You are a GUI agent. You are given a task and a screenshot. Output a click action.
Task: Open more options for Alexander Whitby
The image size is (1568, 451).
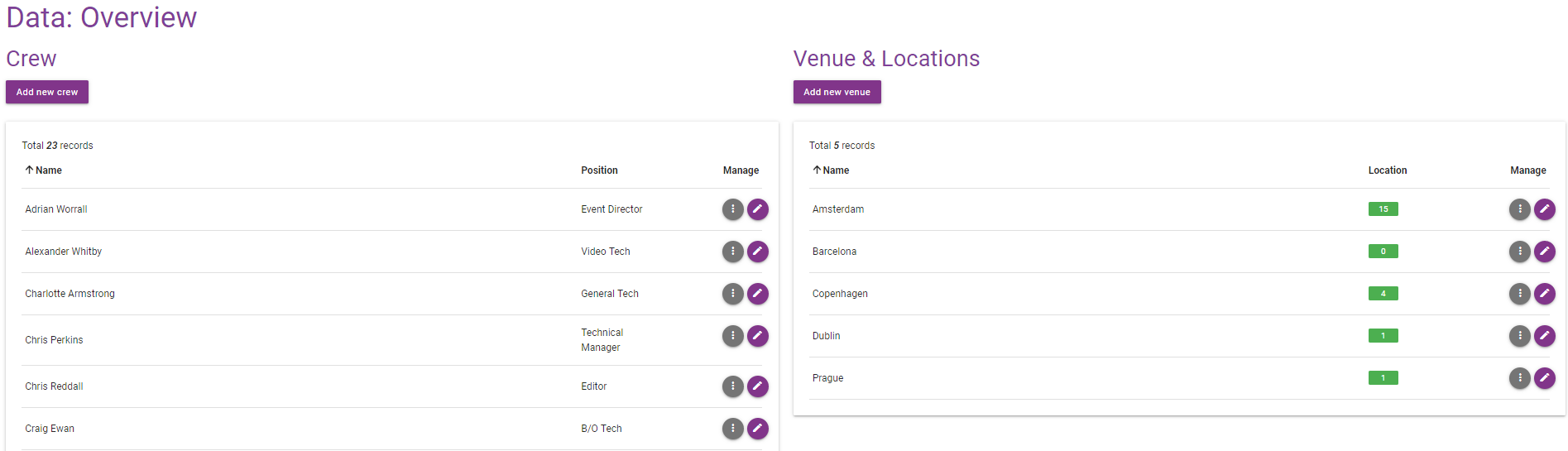click(732, 252)
